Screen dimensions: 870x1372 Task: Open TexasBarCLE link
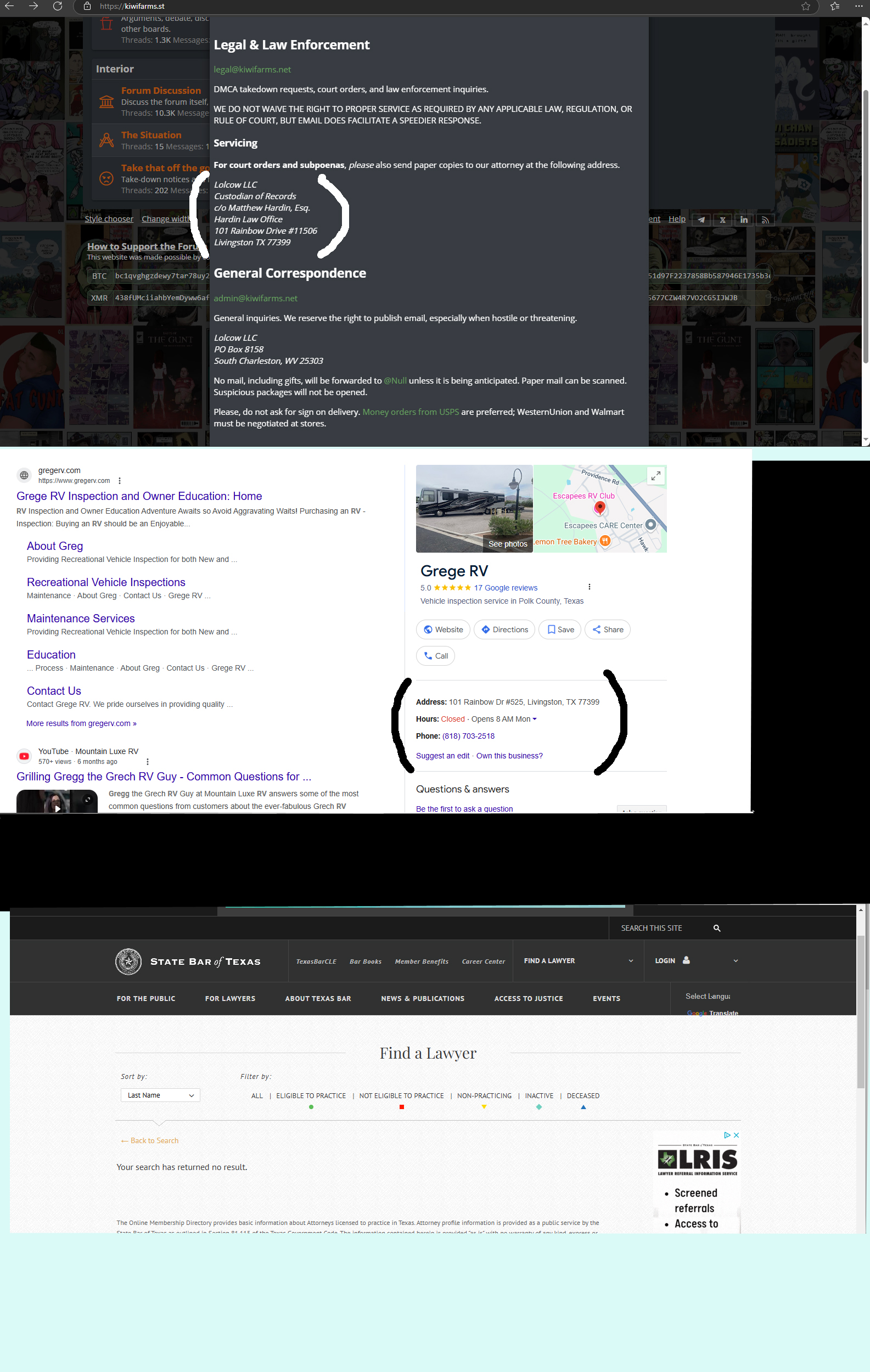coord(316,961)
